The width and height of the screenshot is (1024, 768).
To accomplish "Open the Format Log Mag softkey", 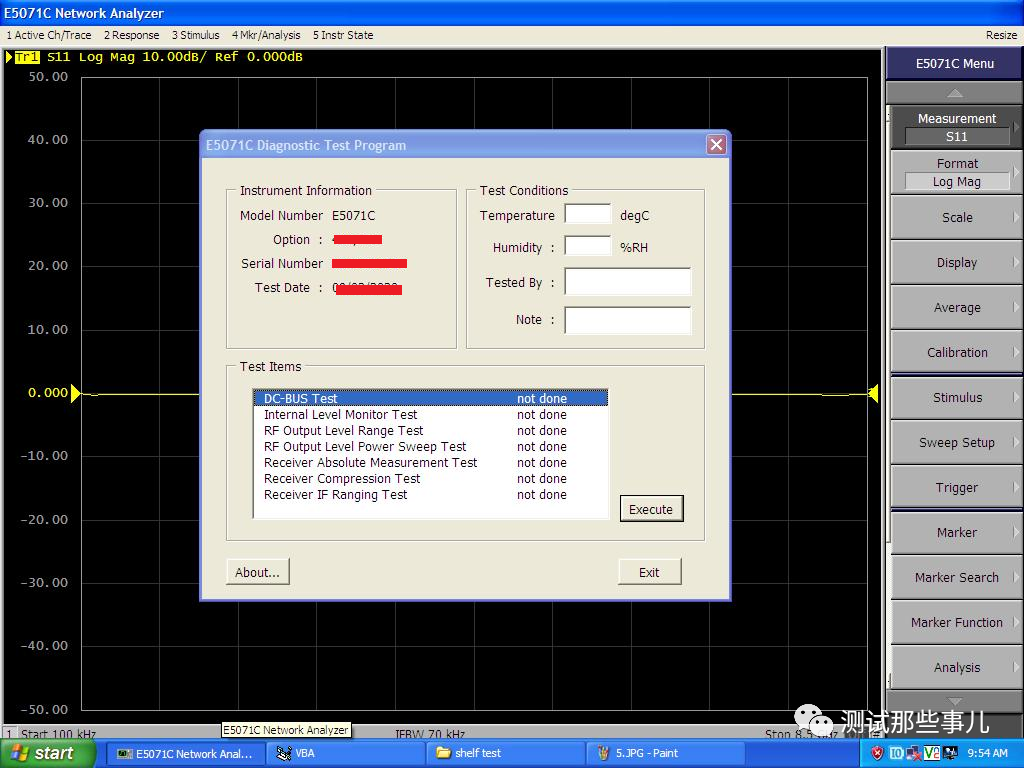I will click(956, 172).
